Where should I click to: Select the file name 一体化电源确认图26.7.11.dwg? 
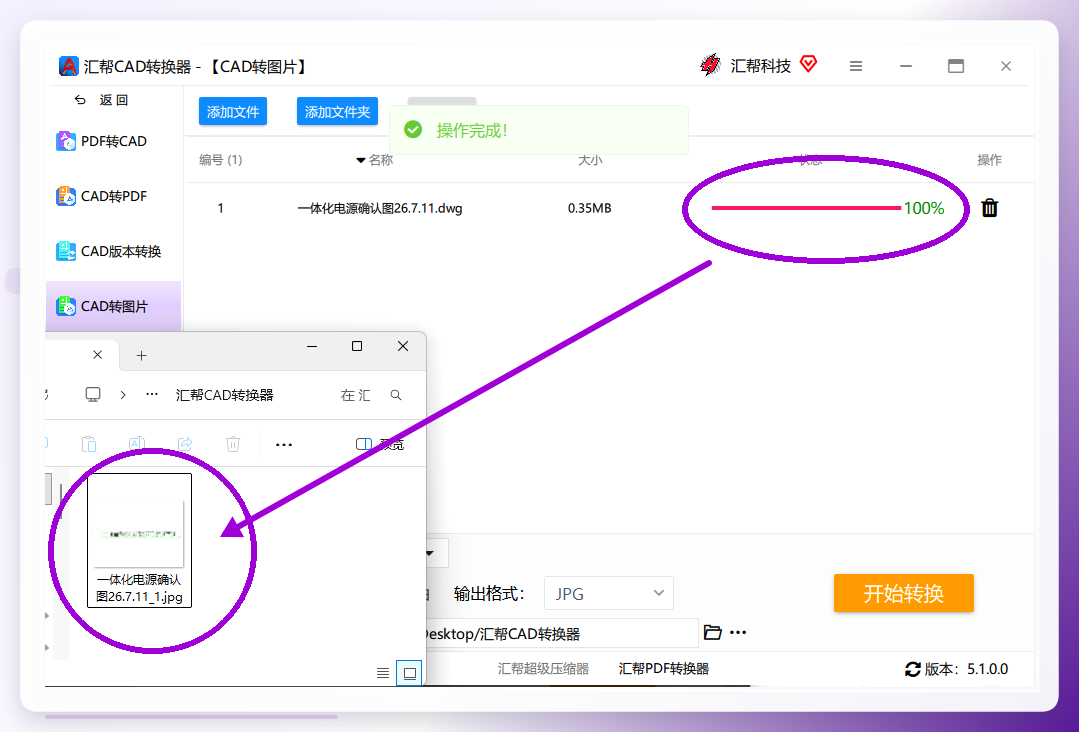tap(380, 208)
